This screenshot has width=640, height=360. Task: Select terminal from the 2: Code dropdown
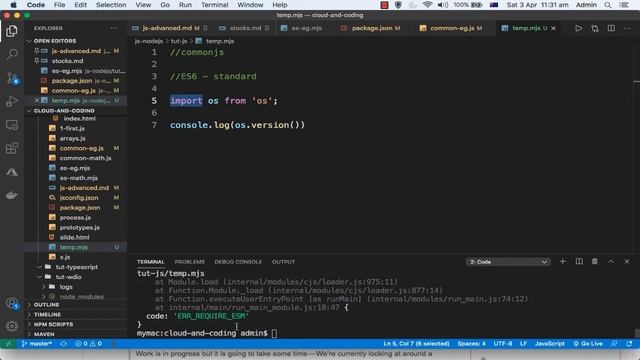[508, 262]
